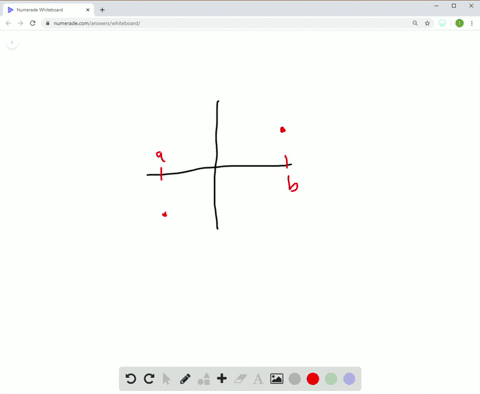
Task: Select the pointer selection tool
Action: 166,379
